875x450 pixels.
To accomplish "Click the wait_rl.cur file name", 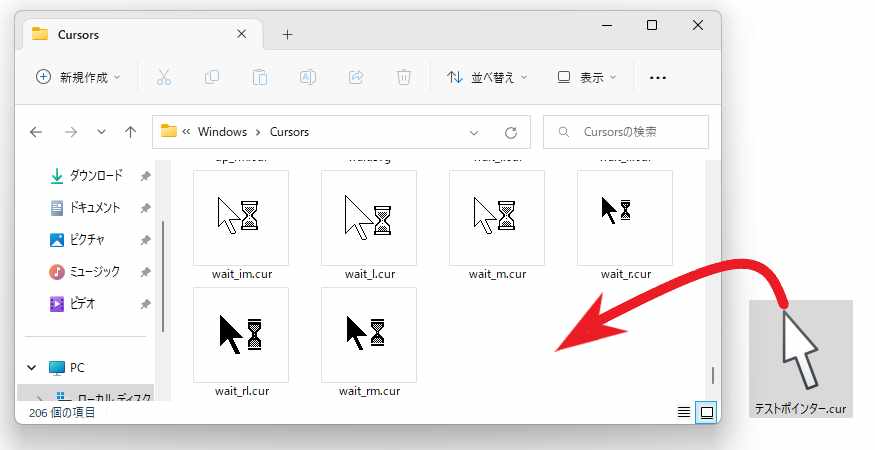I will pos(242,391).
